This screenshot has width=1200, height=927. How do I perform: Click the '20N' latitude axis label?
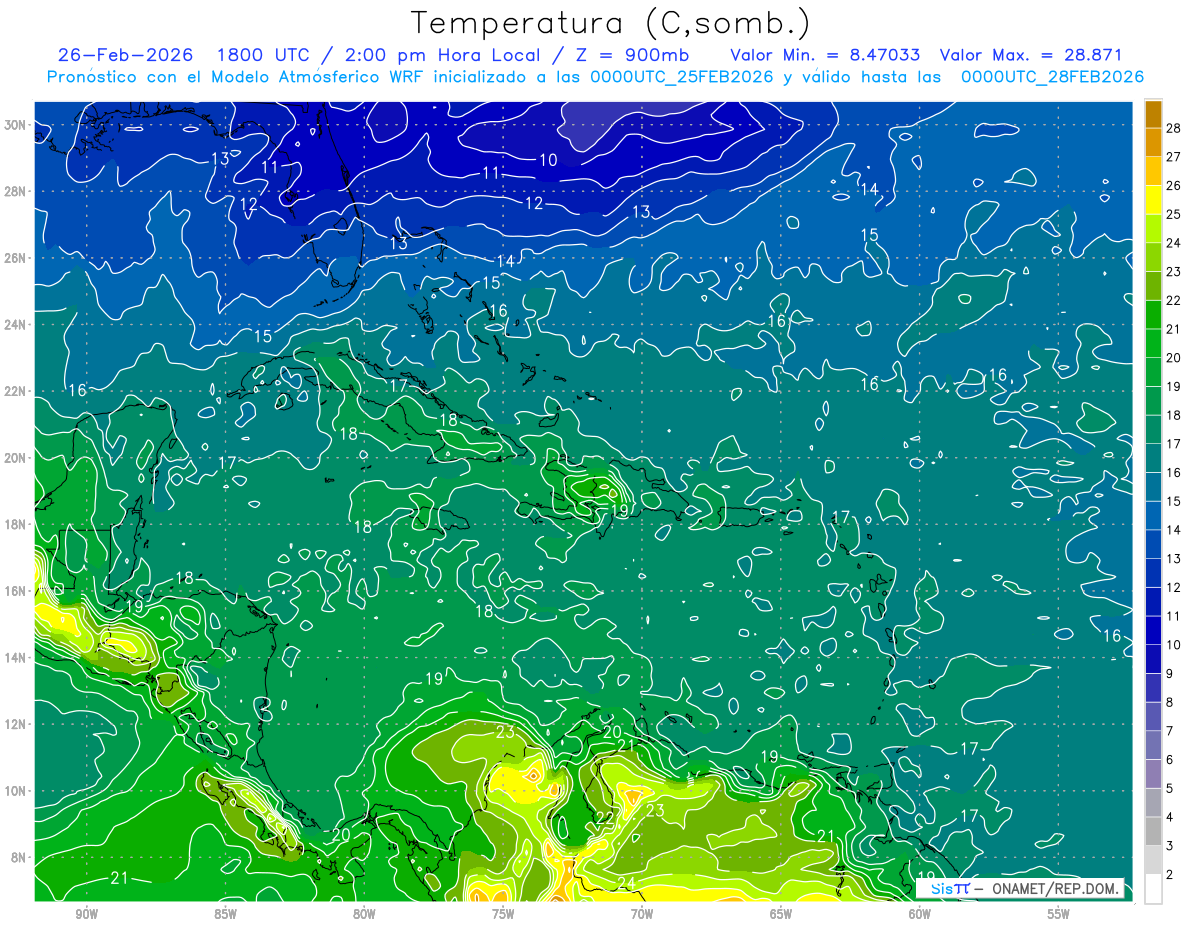(x=15, y=458)
